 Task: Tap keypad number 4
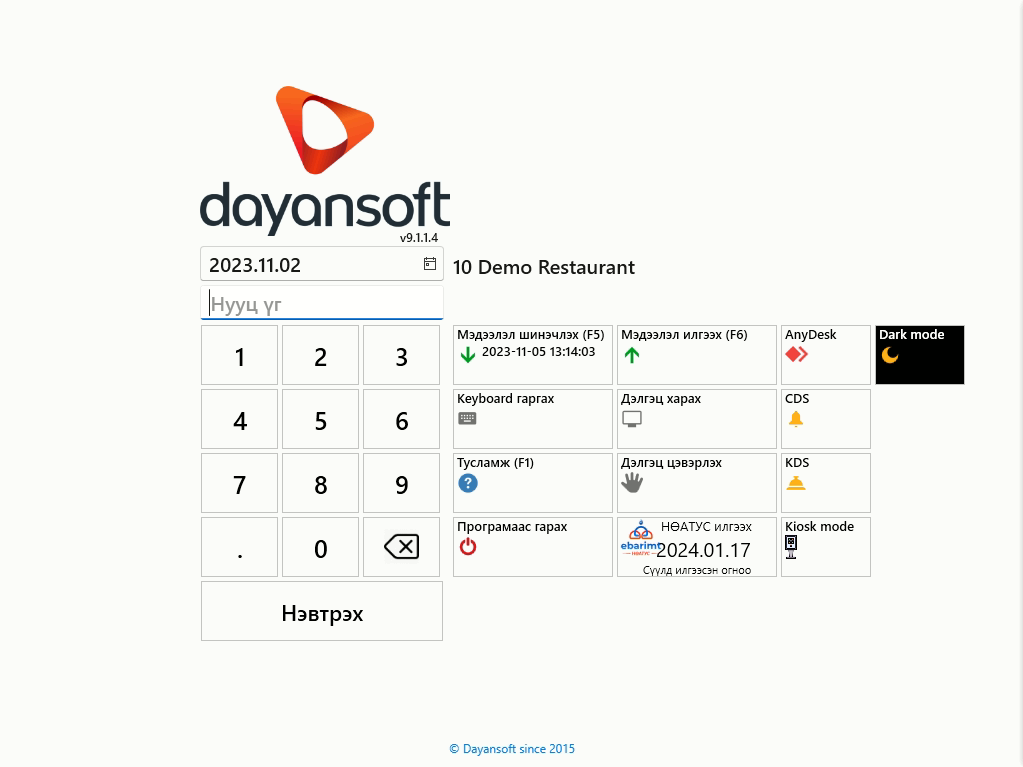pos(239,419)
